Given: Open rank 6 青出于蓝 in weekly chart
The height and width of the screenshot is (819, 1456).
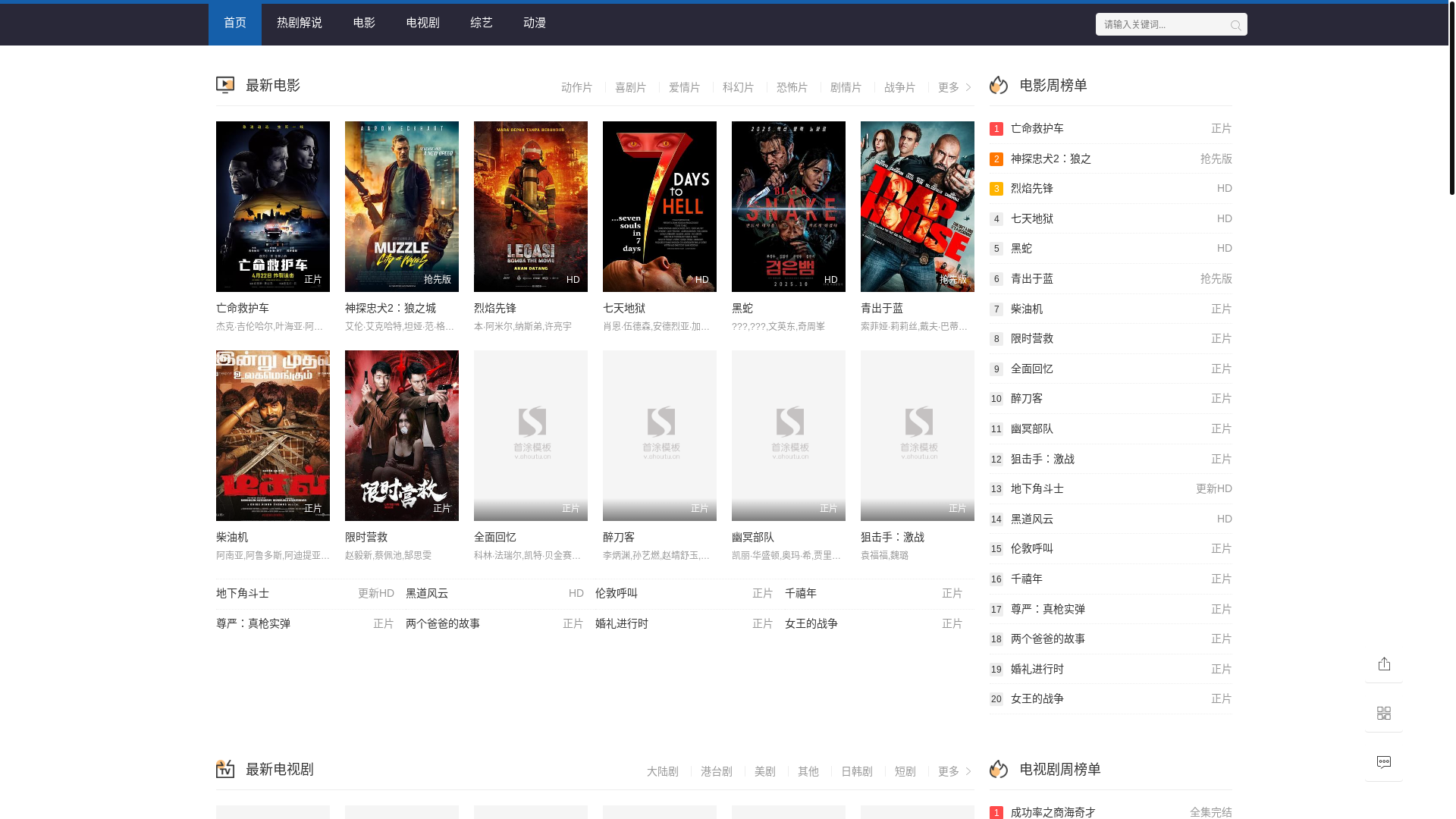Looking at the screenshot, I should [1111, 279].
